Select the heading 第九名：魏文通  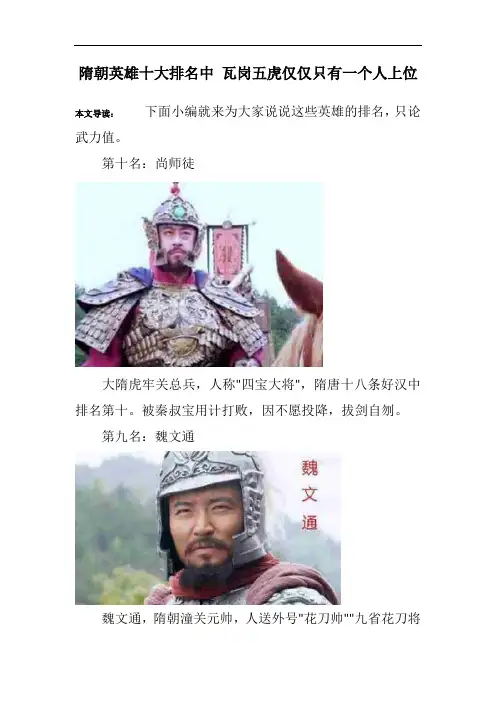pos(148,436)
